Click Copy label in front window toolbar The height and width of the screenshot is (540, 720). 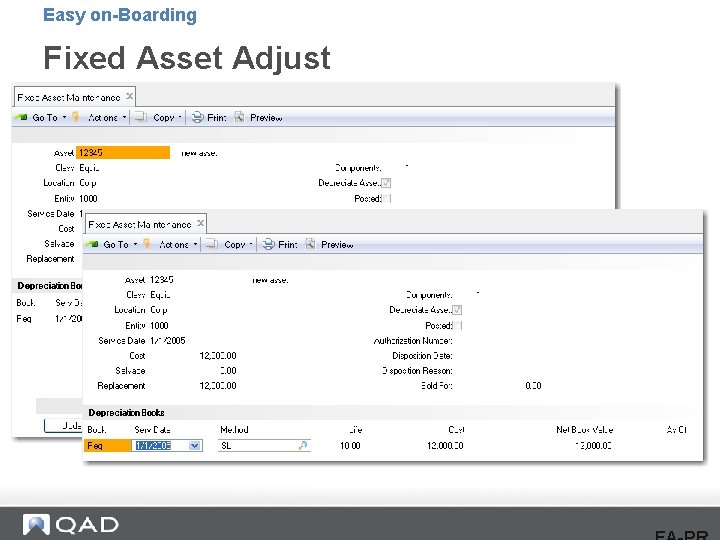click(235, 245)
